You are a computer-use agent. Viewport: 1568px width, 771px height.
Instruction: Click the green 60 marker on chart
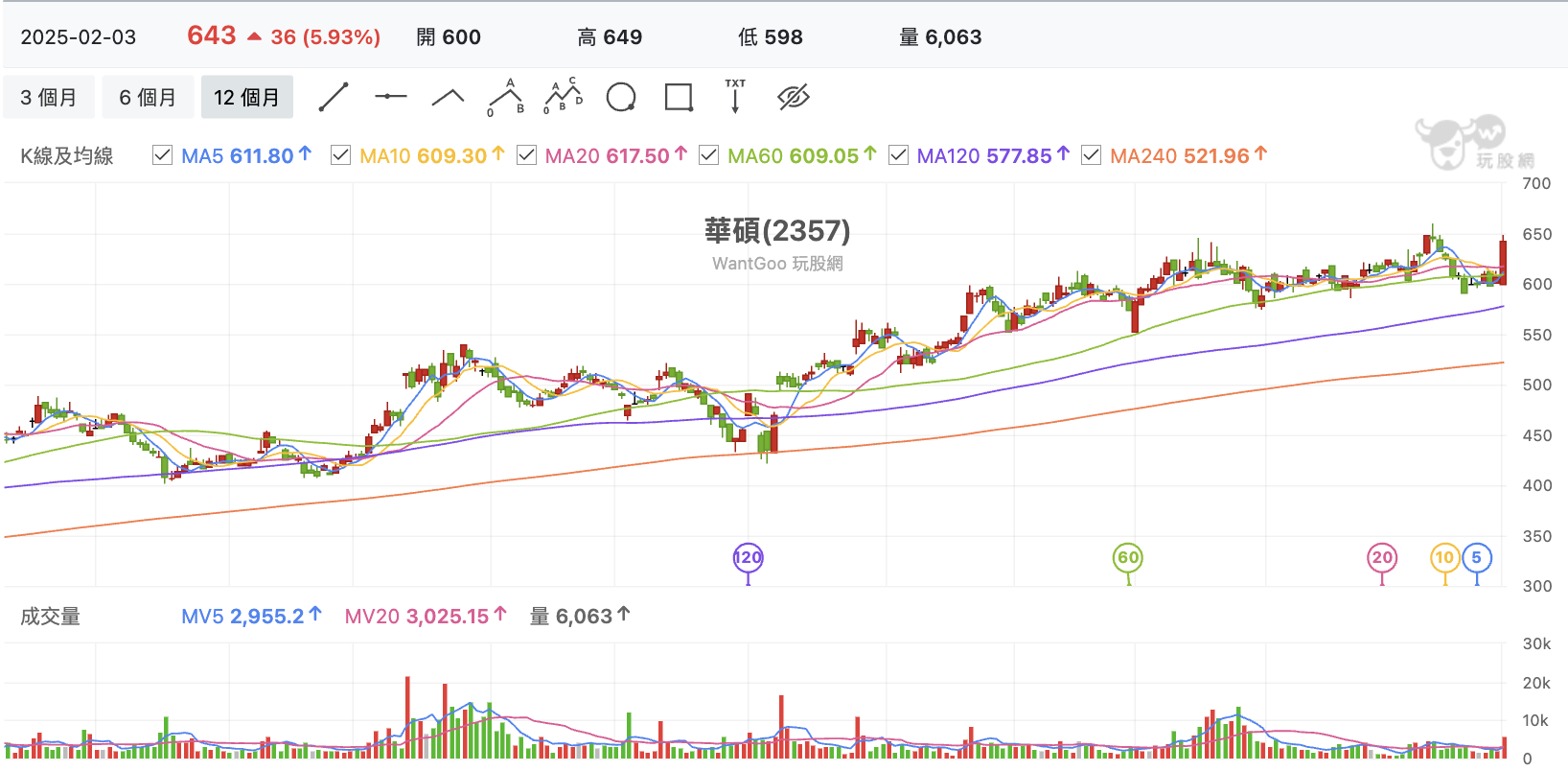(x=1128, y=558)
